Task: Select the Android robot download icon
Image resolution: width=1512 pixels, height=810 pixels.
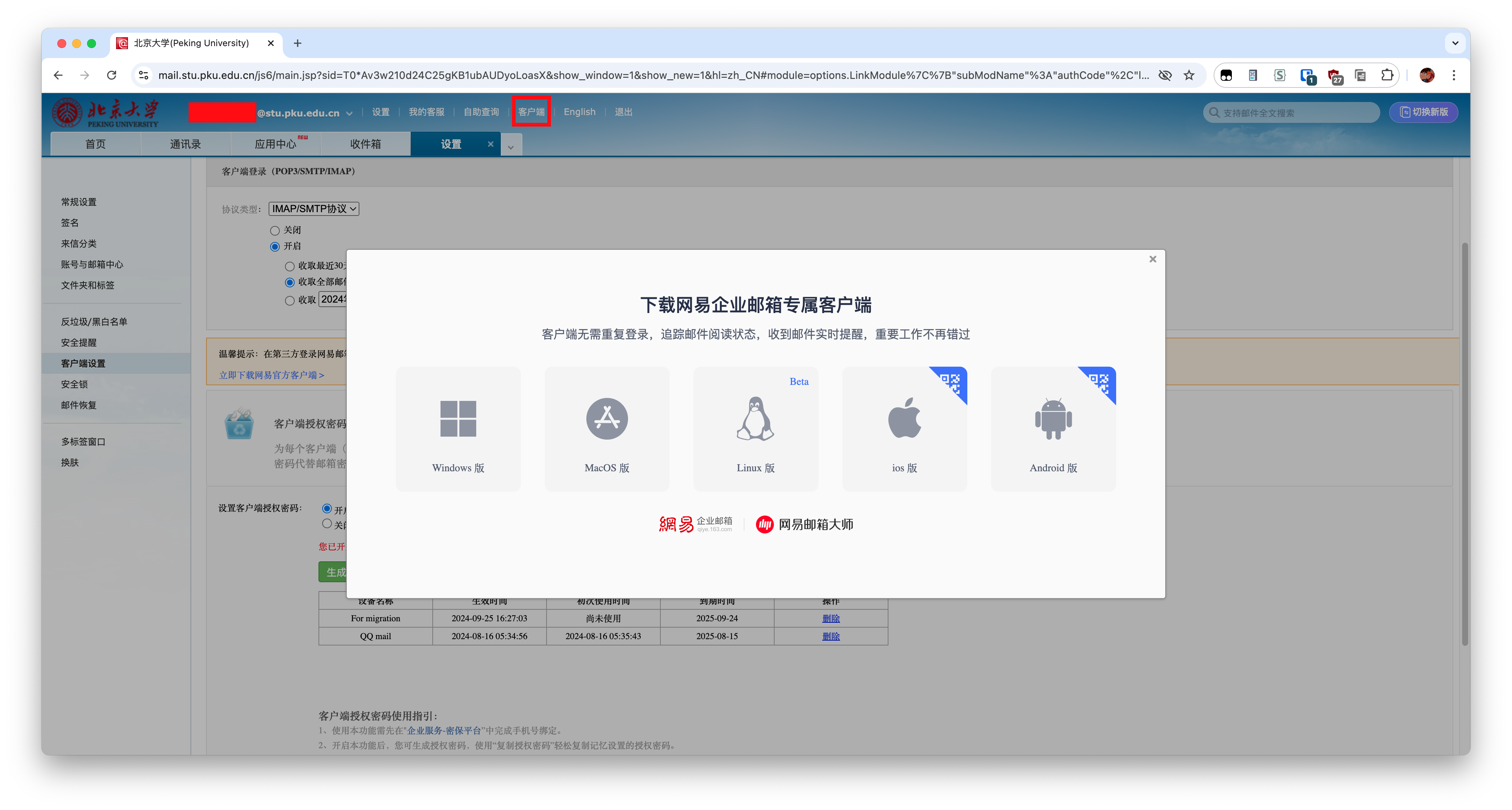Action: 1053,419
